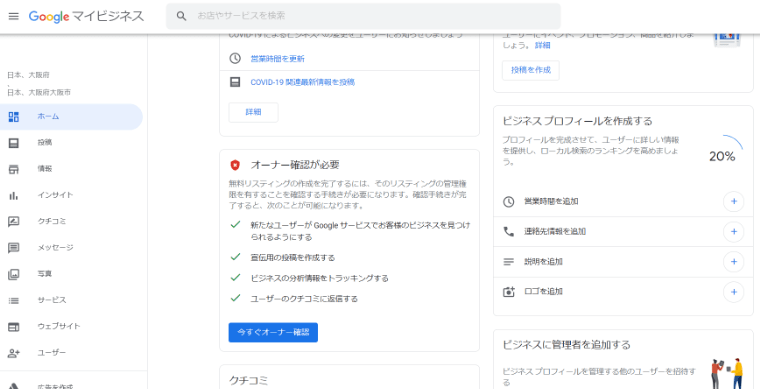Open ユーザー sidebar label
Image resolution: width=760 pixels, height=389 pixels.
(x=51, y=352)
